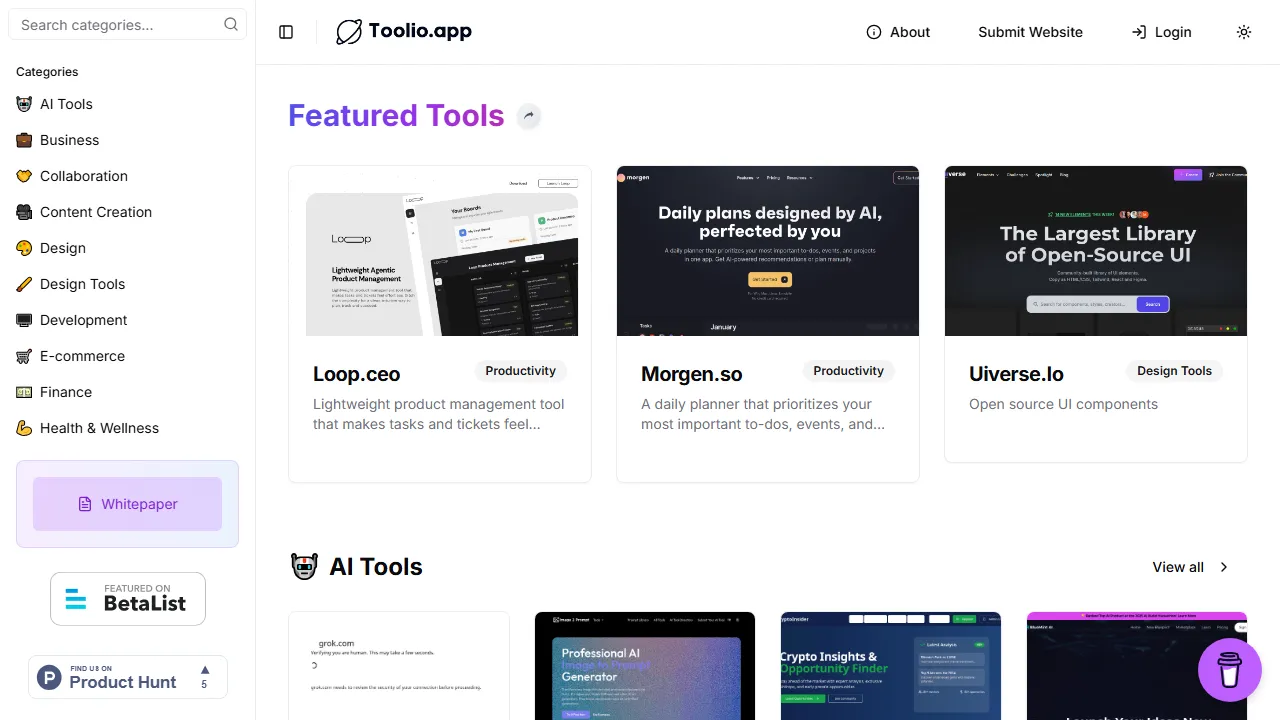Click the search magnifier icon
1280x720 pixels.
(231, 24)
